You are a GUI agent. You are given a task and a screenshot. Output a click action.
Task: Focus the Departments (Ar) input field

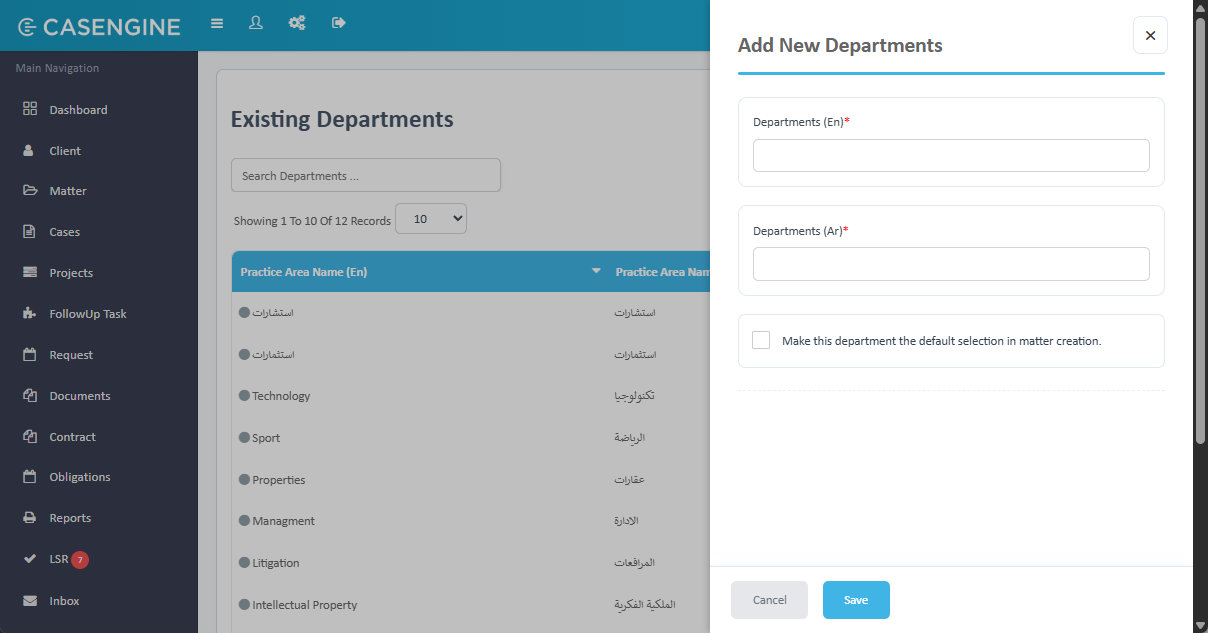[951, 264]
